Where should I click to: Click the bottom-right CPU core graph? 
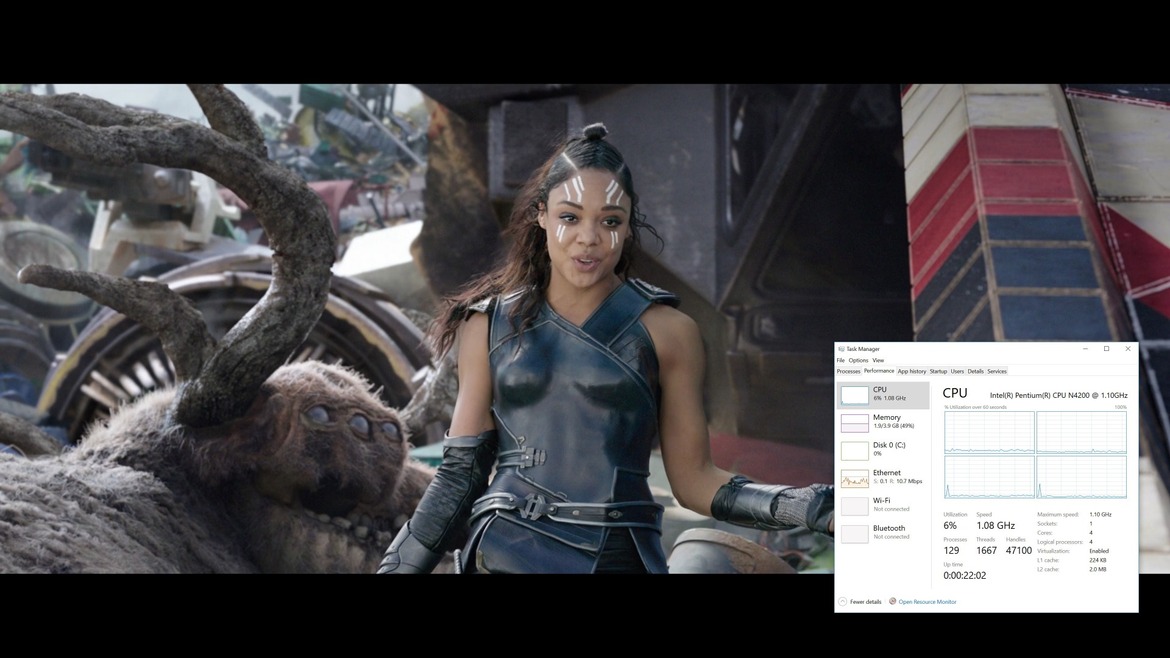pos(1081,477)
